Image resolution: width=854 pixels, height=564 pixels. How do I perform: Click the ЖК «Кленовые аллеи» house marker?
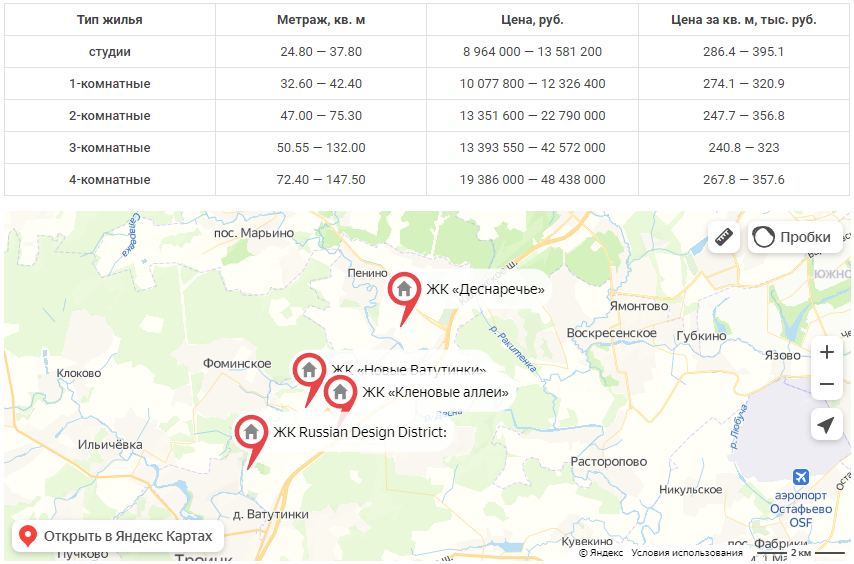pyautogui.click(x=340, y=391)
